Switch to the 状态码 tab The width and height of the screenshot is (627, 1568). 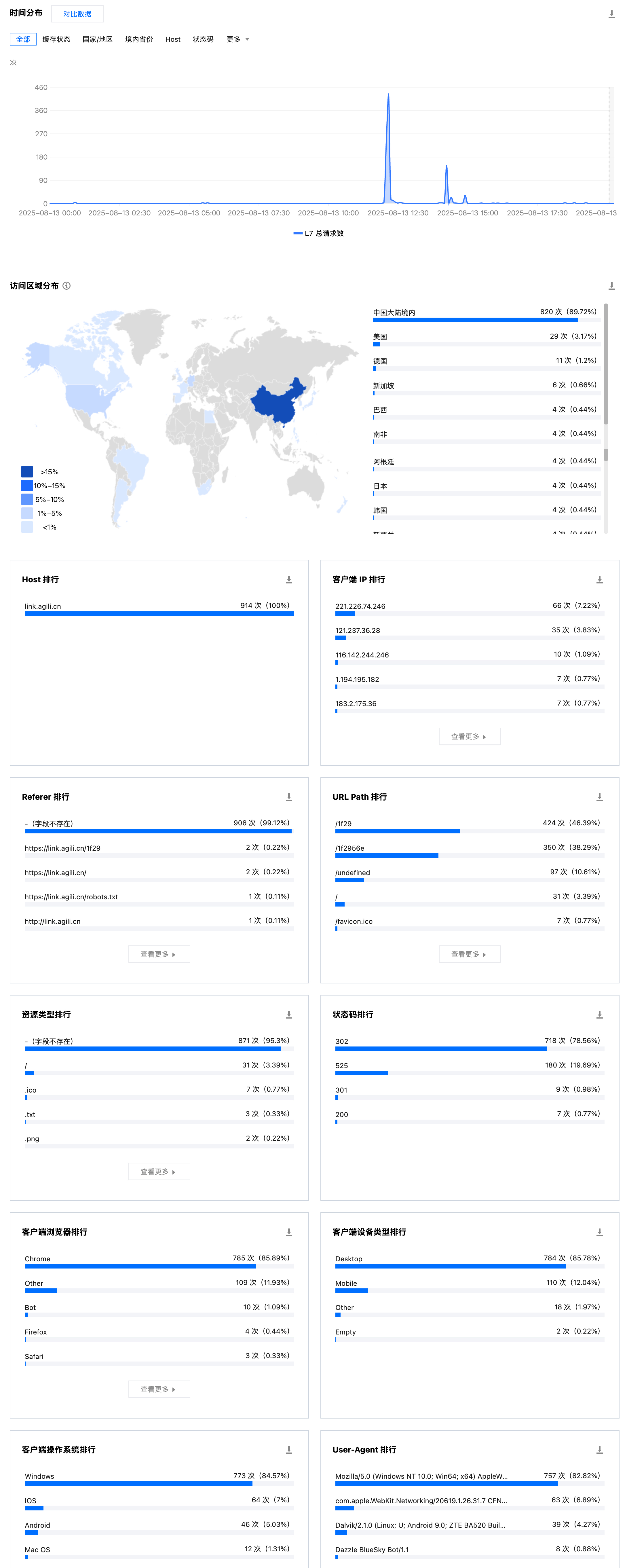click(x=203, y=39)
